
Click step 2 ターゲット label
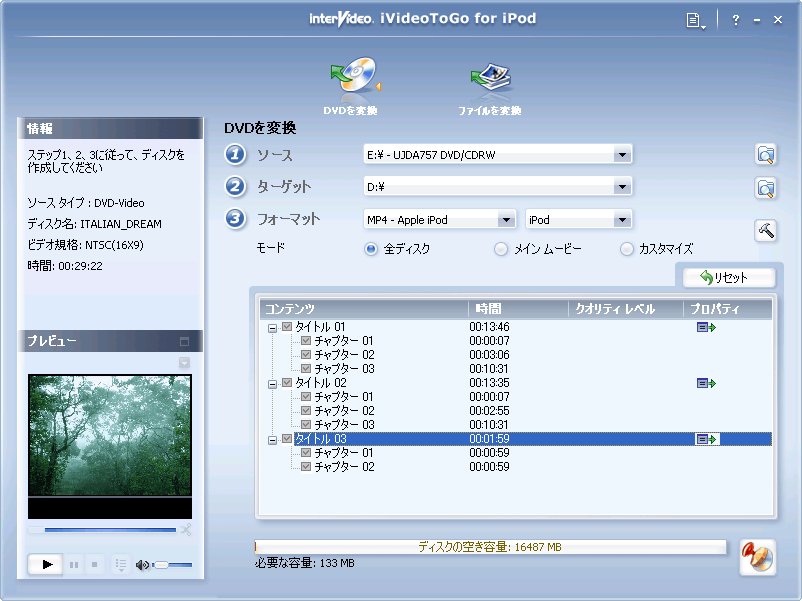click(284, 187)
